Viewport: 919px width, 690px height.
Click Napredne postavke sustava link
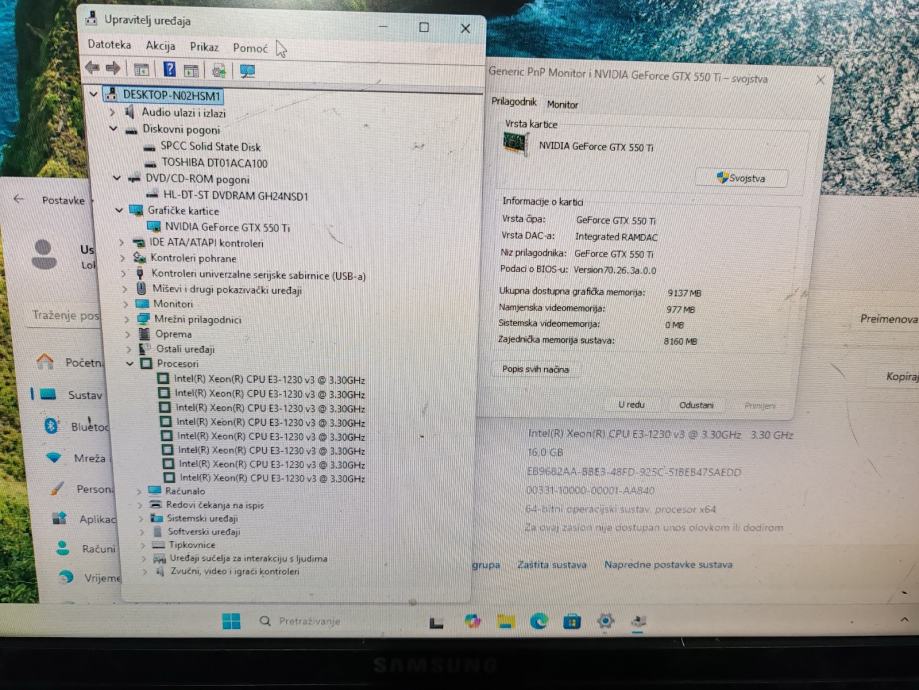pos(668,565)
